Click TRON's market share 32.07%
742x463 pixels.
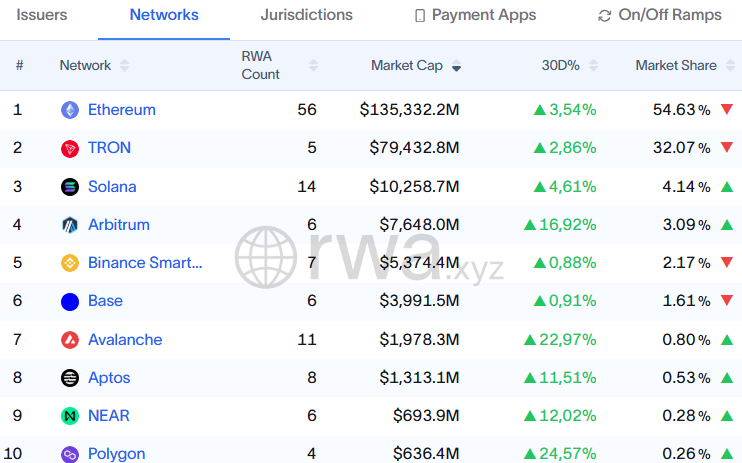tap(681, 148)
